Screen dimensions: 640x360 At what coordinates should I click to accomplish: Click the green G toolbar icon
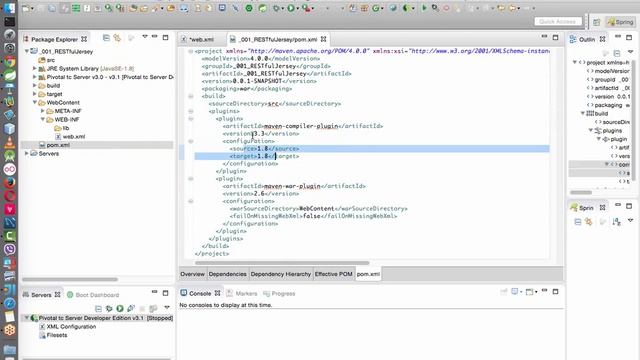[376, 8]
